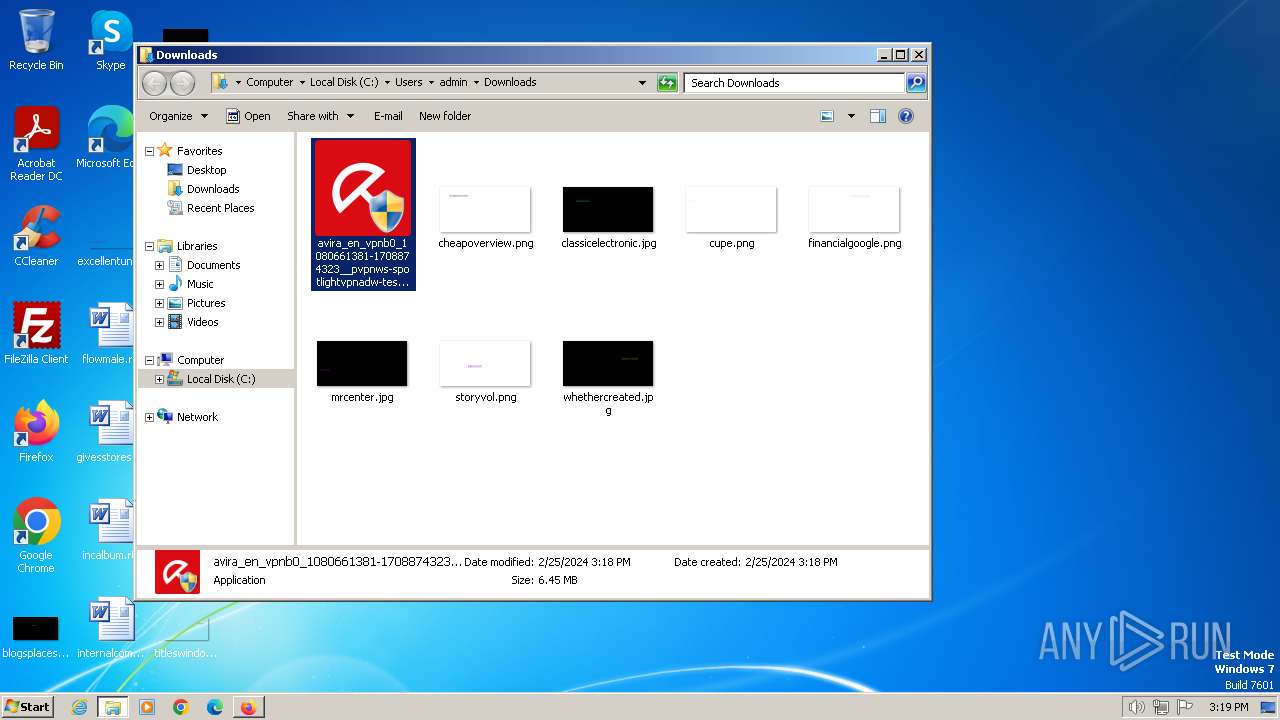Click Edge icon in taskbar
This screenshot has width=1280, height=720.
pyautogui.click(x=214, y=707)
